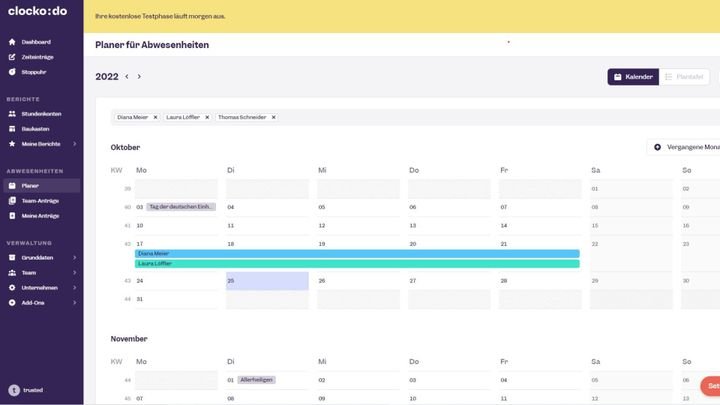The height and width of the screenshot is (405, 720).
Task: Show Vergangene Monate
Action: (684, 147)
